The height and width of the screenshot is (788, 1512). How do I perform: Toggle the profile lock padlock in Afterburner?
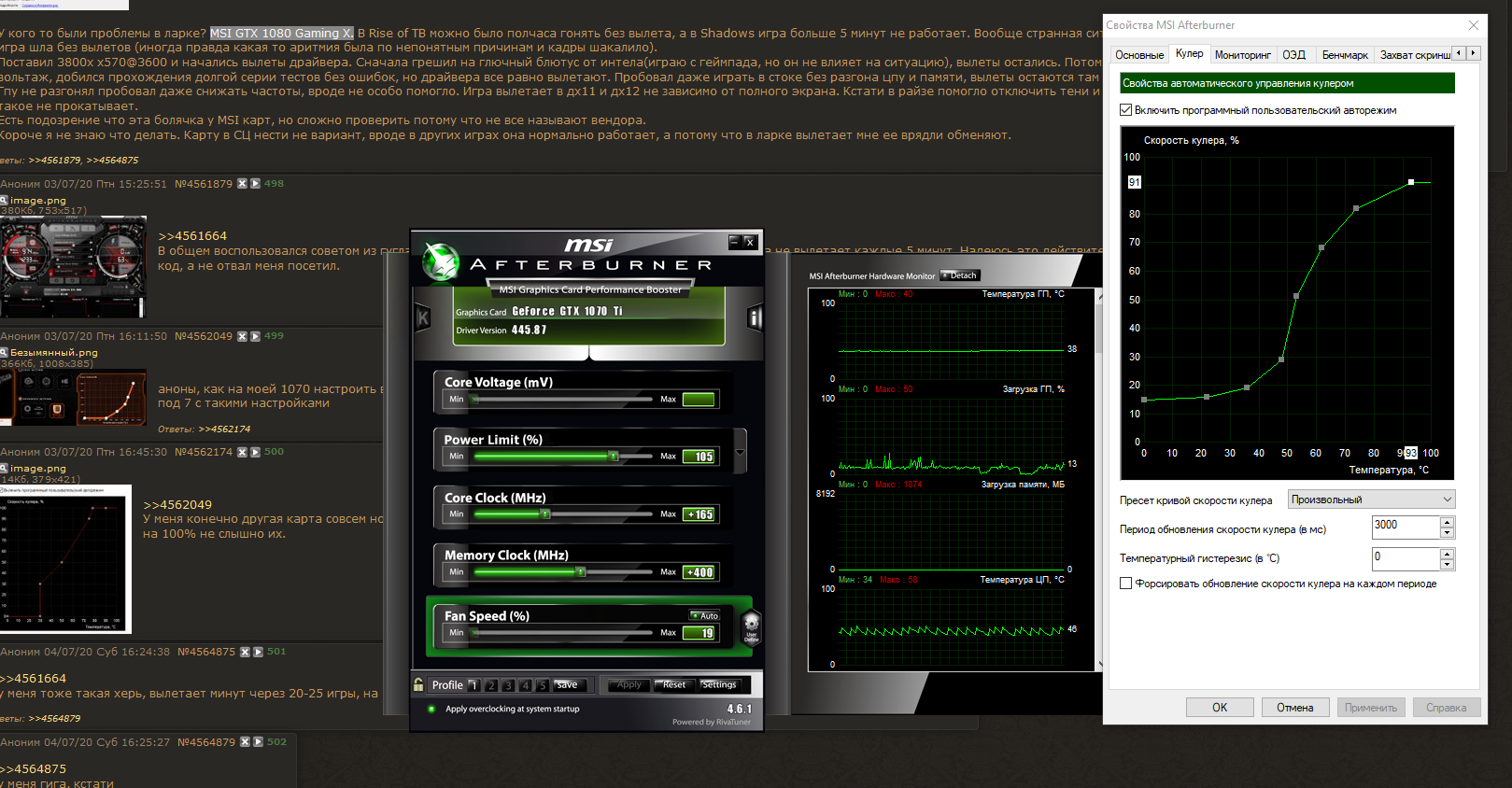[418, 684]
